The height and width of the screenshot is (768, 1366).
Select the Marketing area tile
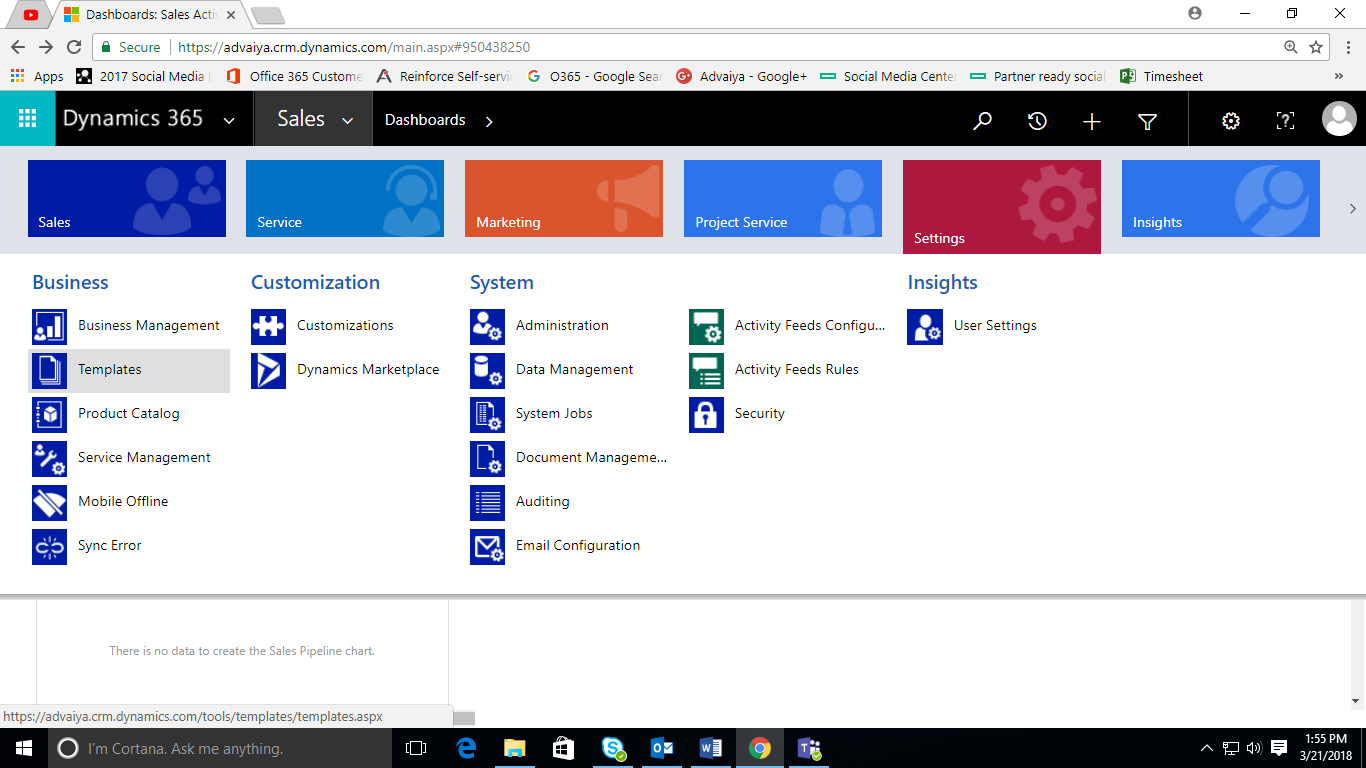click(564, 198)
